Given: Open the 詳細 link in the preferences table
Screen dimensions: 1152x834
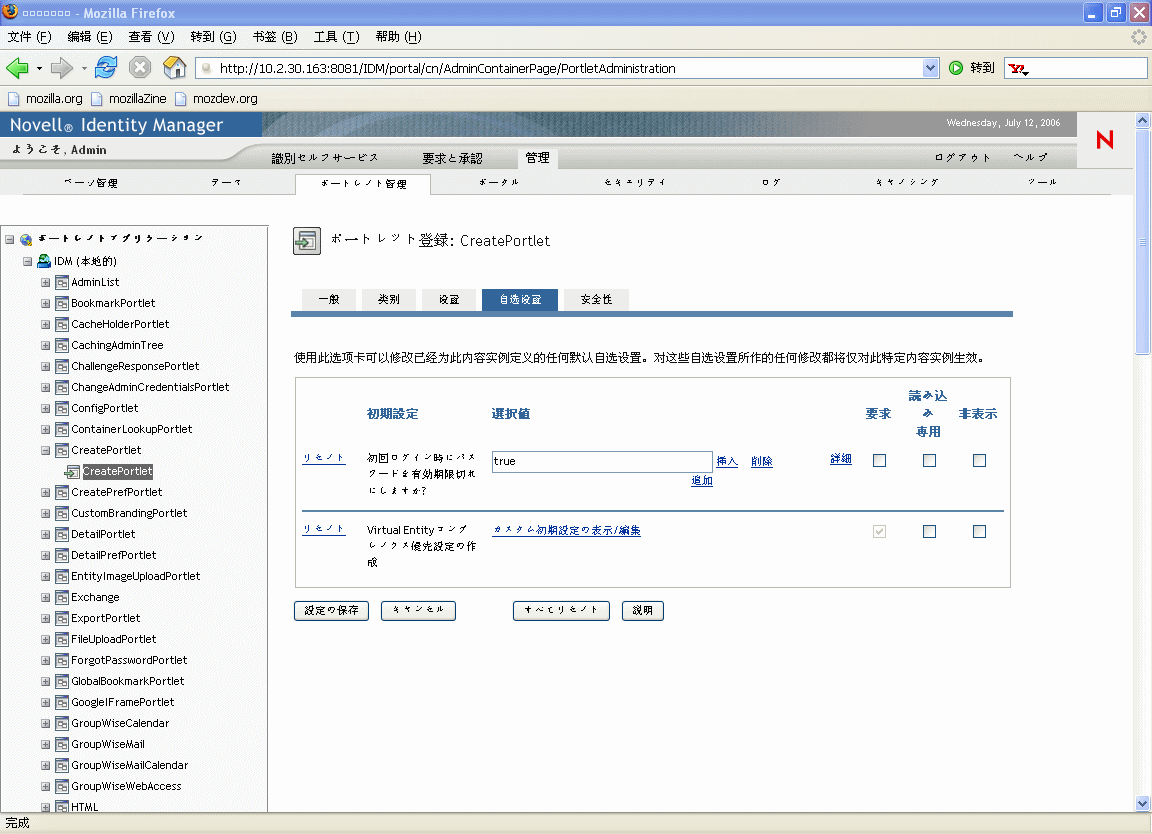Looking at the screenshot, I should click(x=840, y=459).
